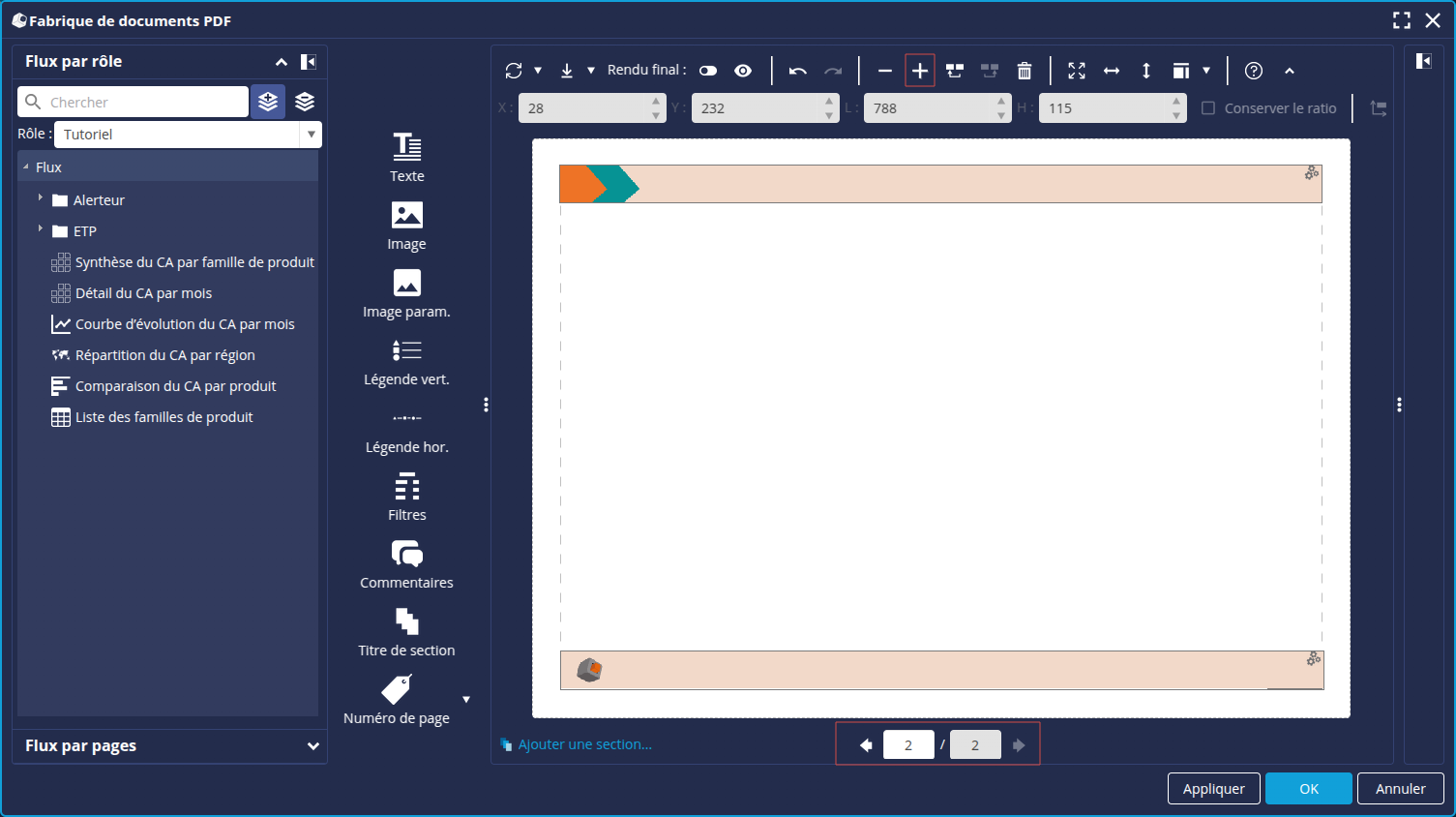
Task: Click the Commentaires element icon
Action: pos(406,554)
